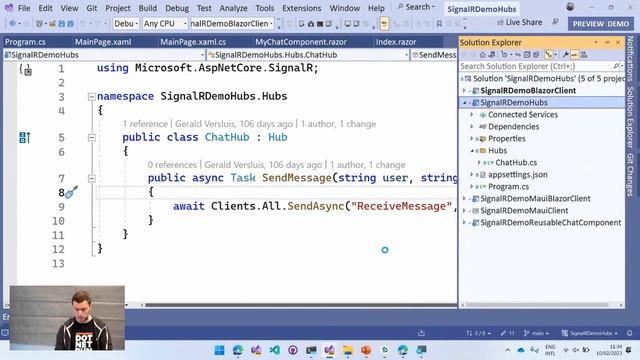The width and height of the screenshot is (640, 360).
Task: Open the SignalRDemoHubs.Hubs.ChatHub type dropdown
Action: [308, 55]
